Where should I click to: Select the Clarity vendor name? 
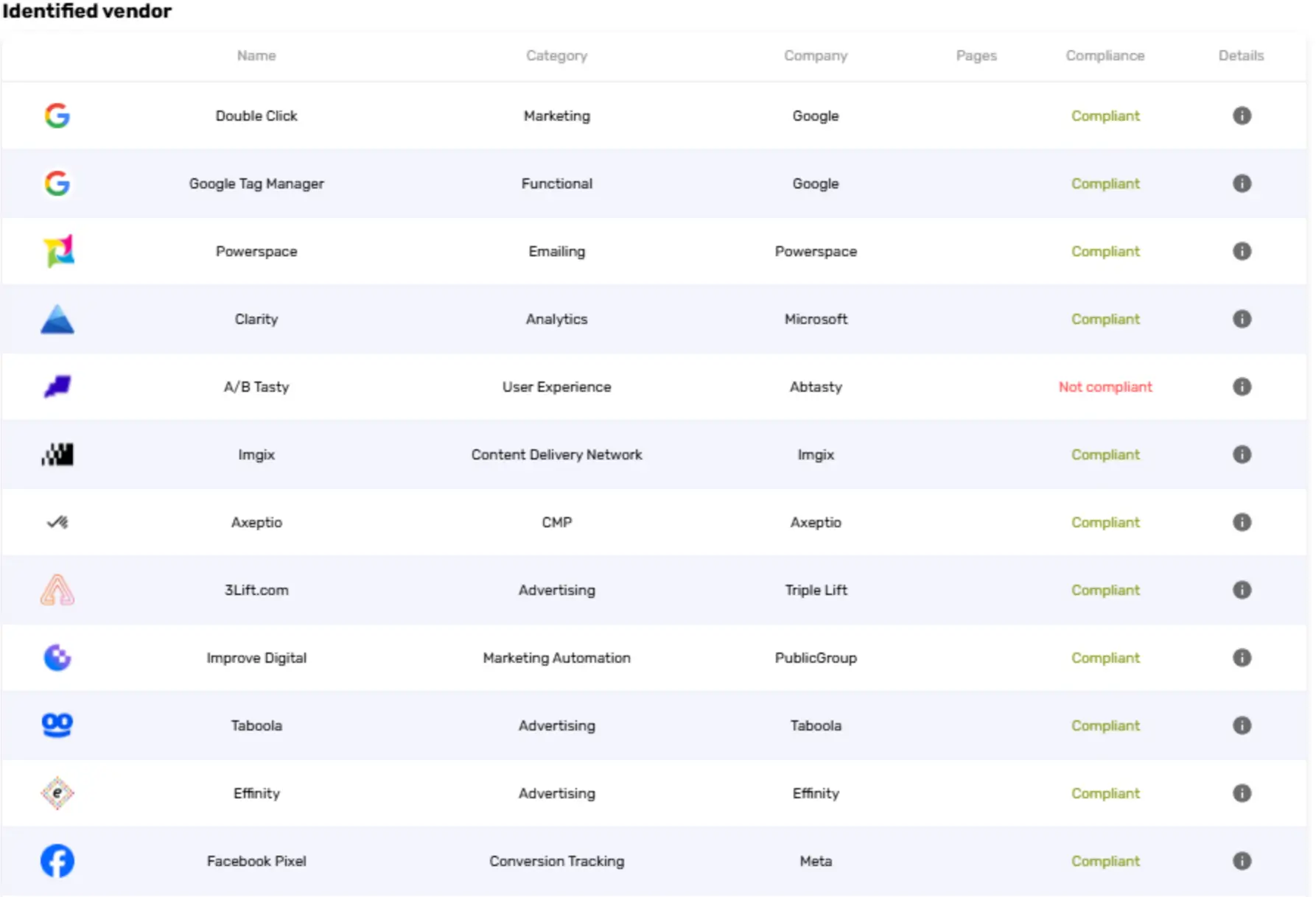[x=256, y=319]
